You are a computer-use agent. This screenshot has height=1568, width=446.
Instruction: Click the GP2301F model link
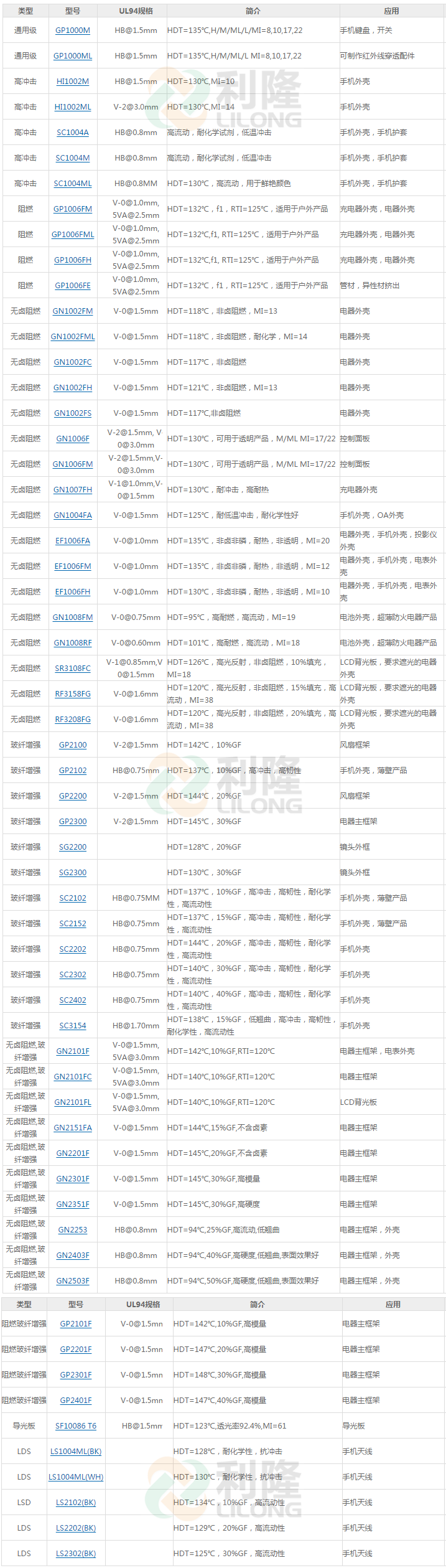76,1375
